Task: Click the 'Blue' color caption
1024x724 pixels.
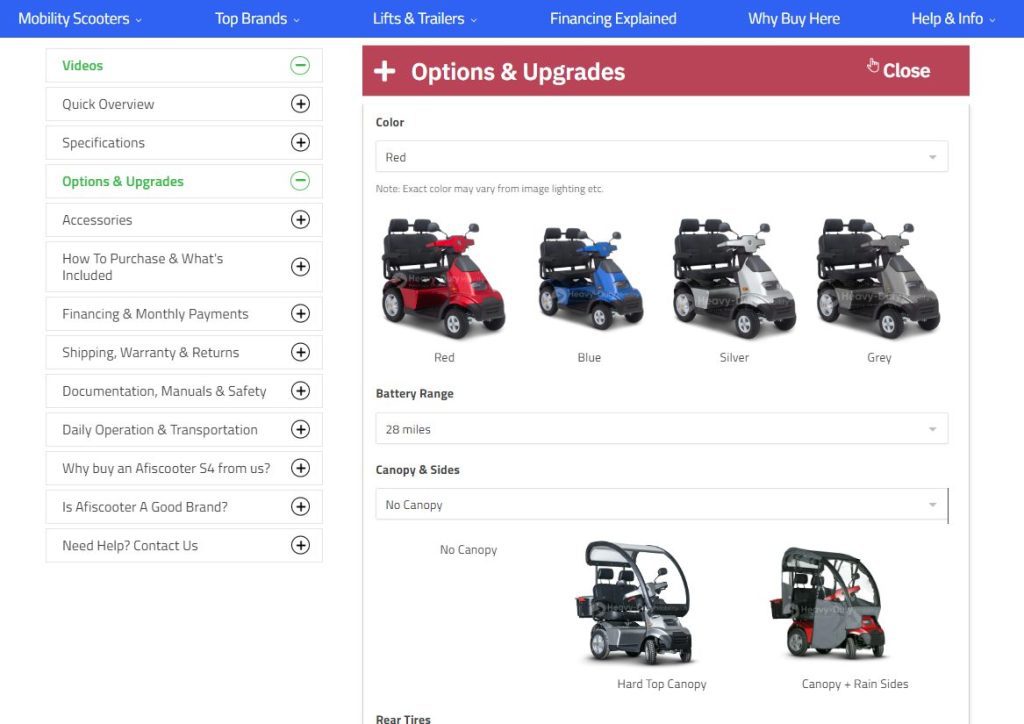Action: 589,357
